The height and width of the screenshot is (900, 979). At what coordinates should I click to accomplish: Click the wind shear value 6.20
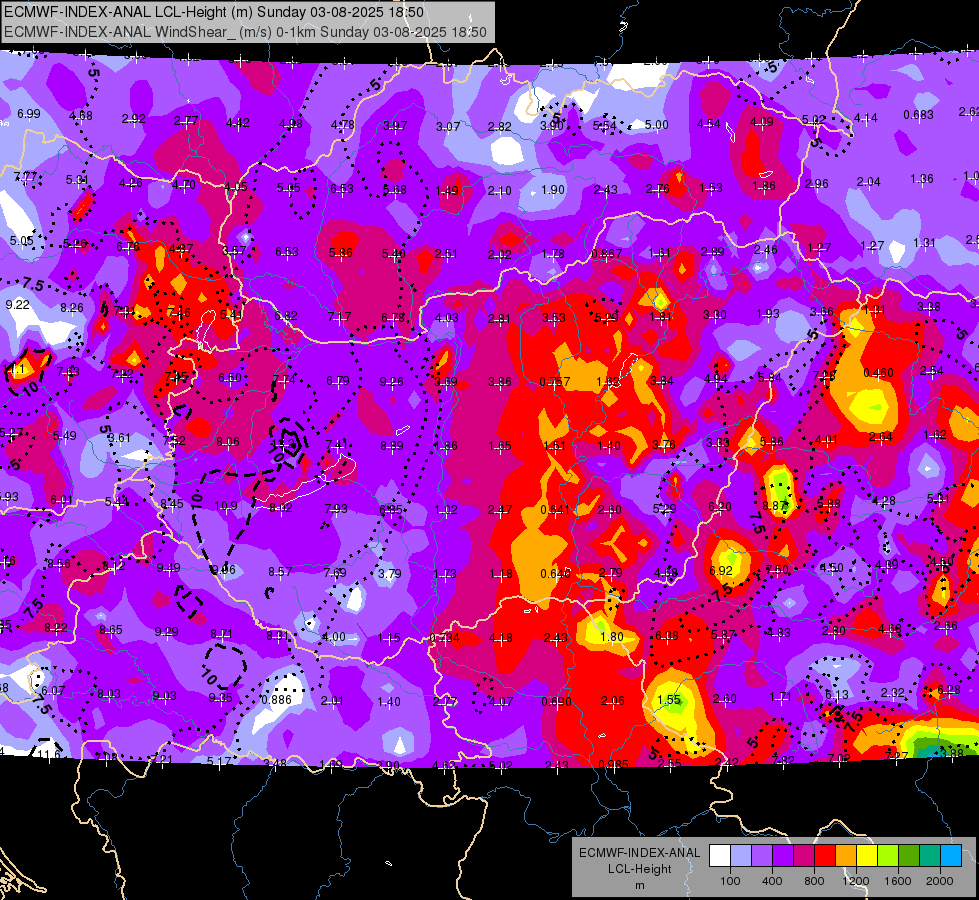click(720, 507)
